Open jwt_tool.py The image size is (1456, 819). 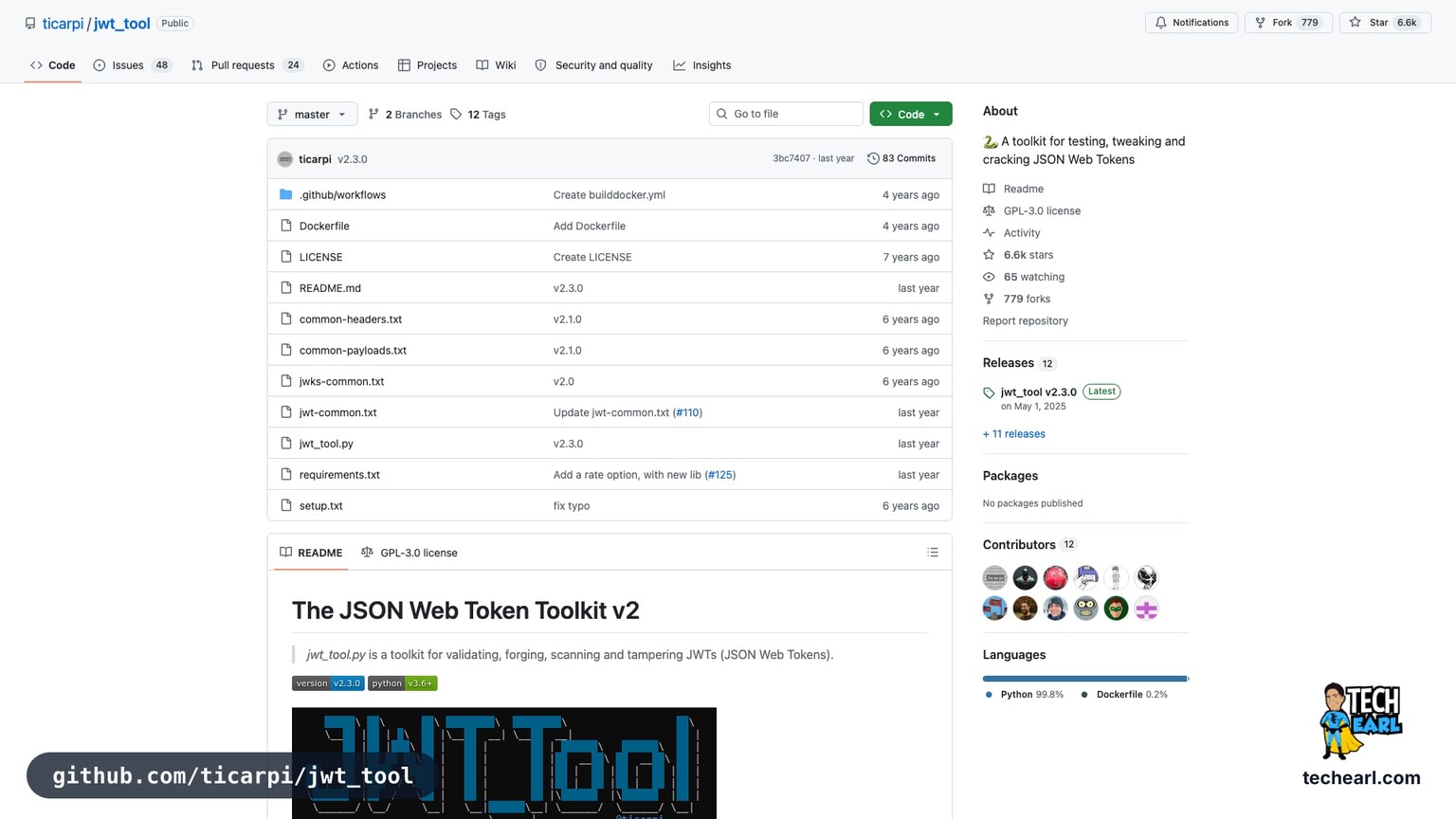326,444
